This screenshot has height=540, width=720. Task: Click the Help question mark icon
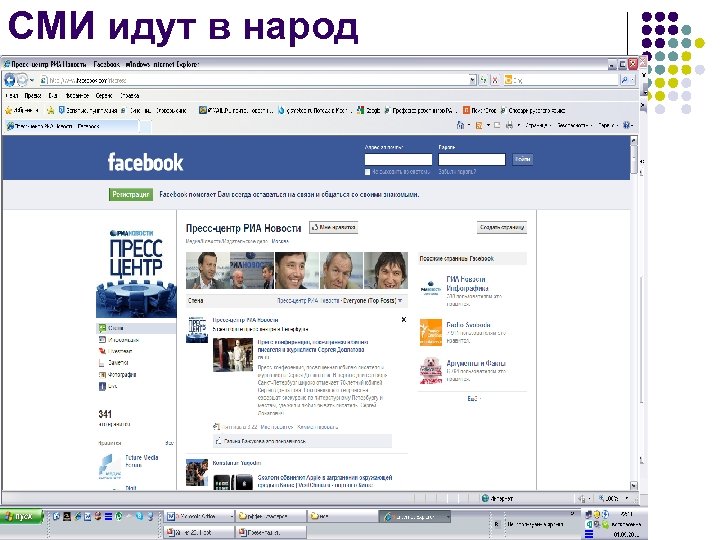626,125
